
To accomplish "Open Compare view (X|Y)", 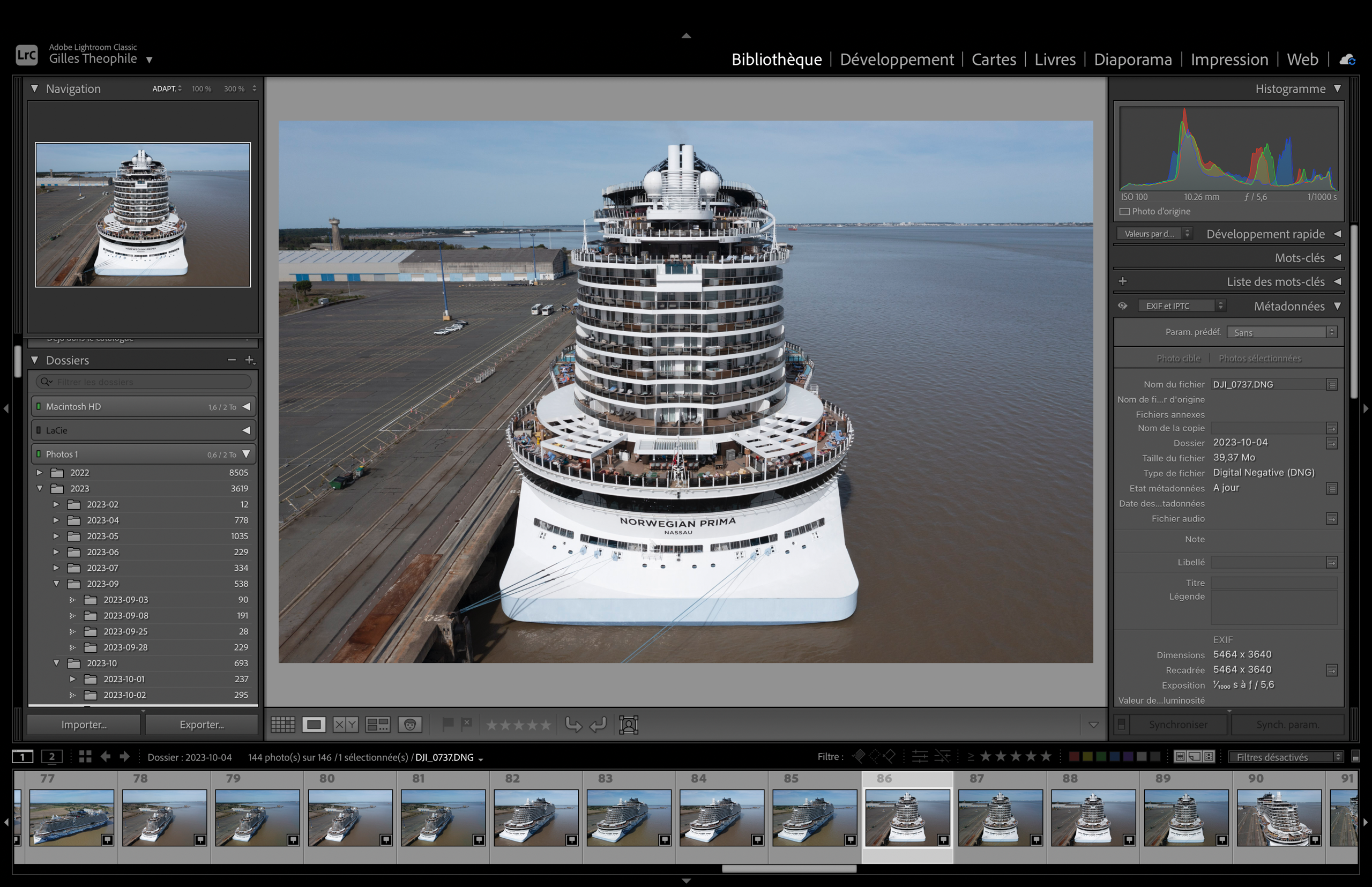I will click(x=346, y=725).
